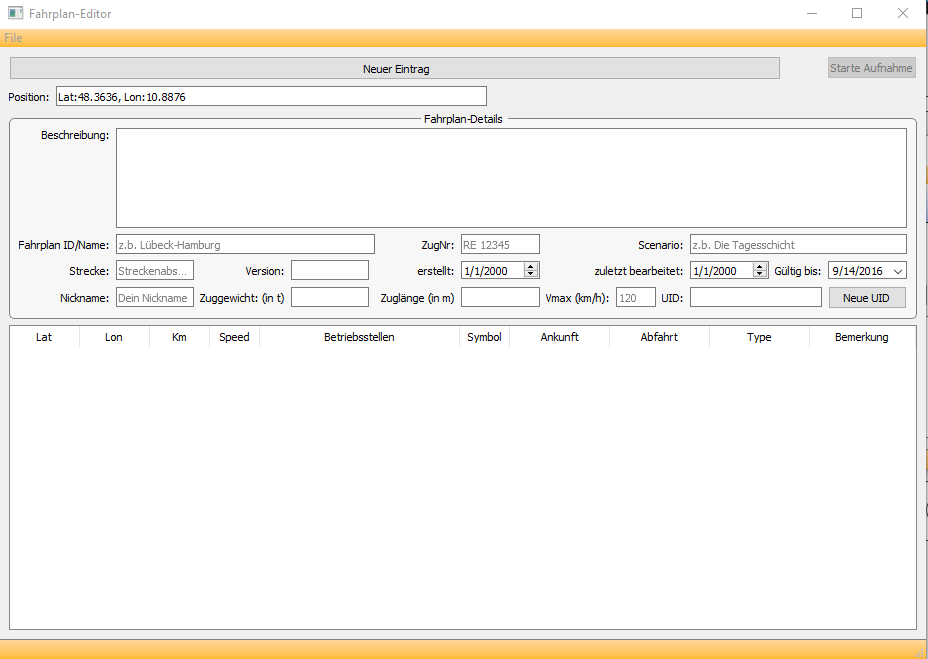Click the Position coordinates field
The image size is (928, 659).
(x=271, y=96)
